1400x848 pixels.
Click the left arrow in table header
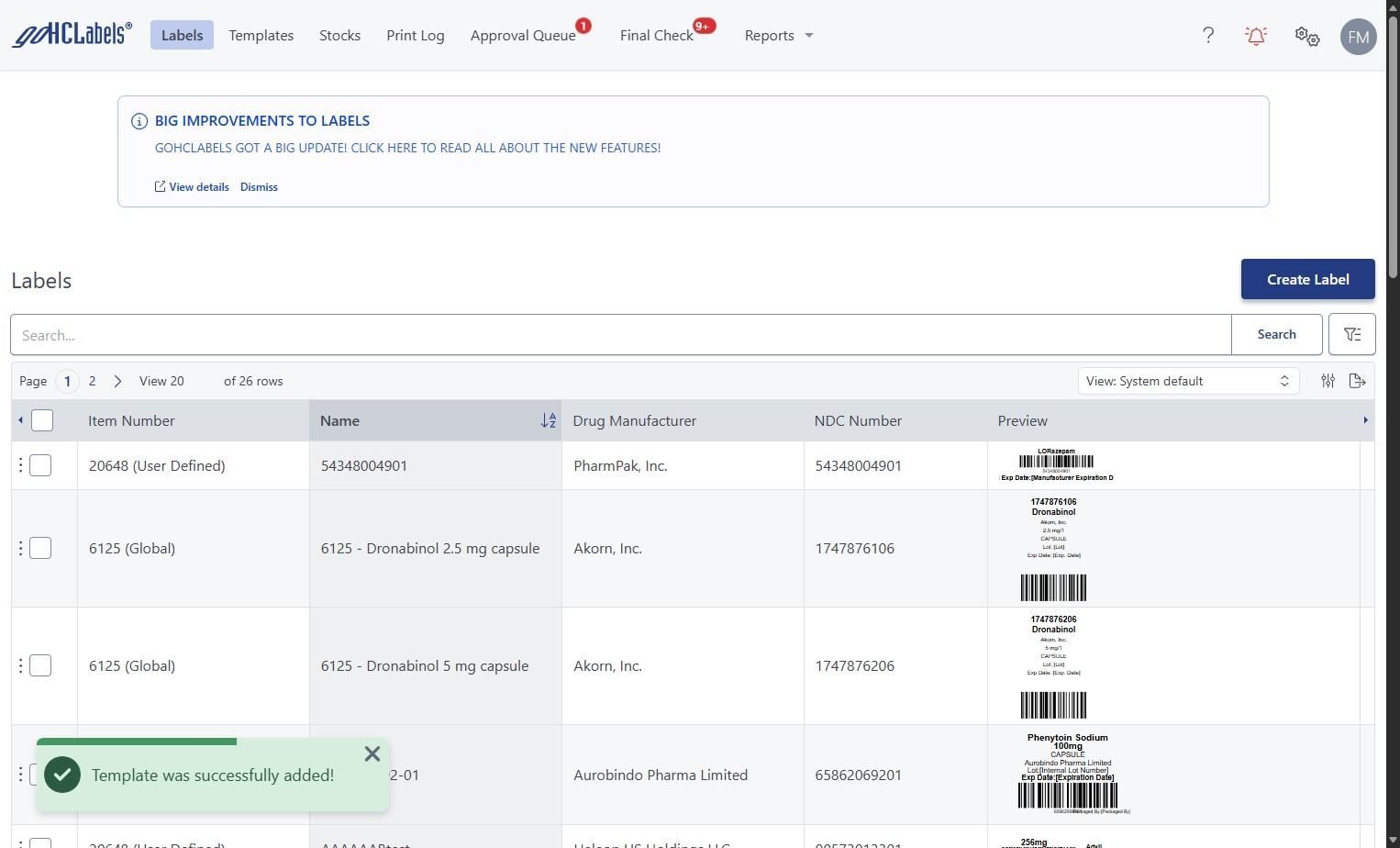coord(20,420)
